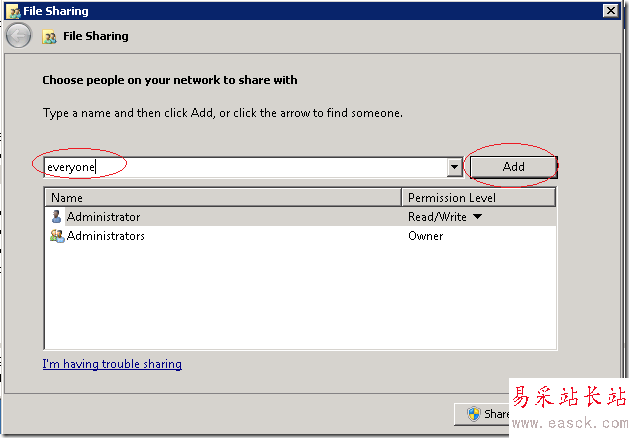Click the Owner permission text

coord(426,236)
